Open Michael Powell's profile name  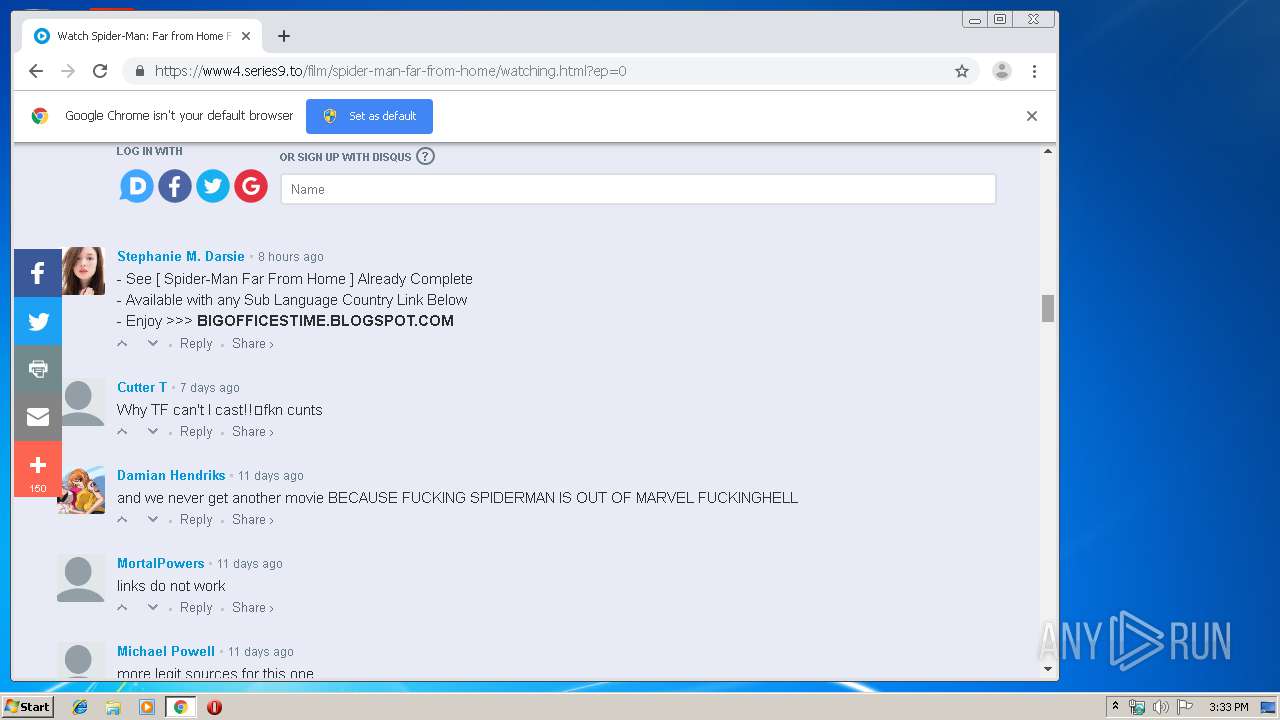pos(166,651)
